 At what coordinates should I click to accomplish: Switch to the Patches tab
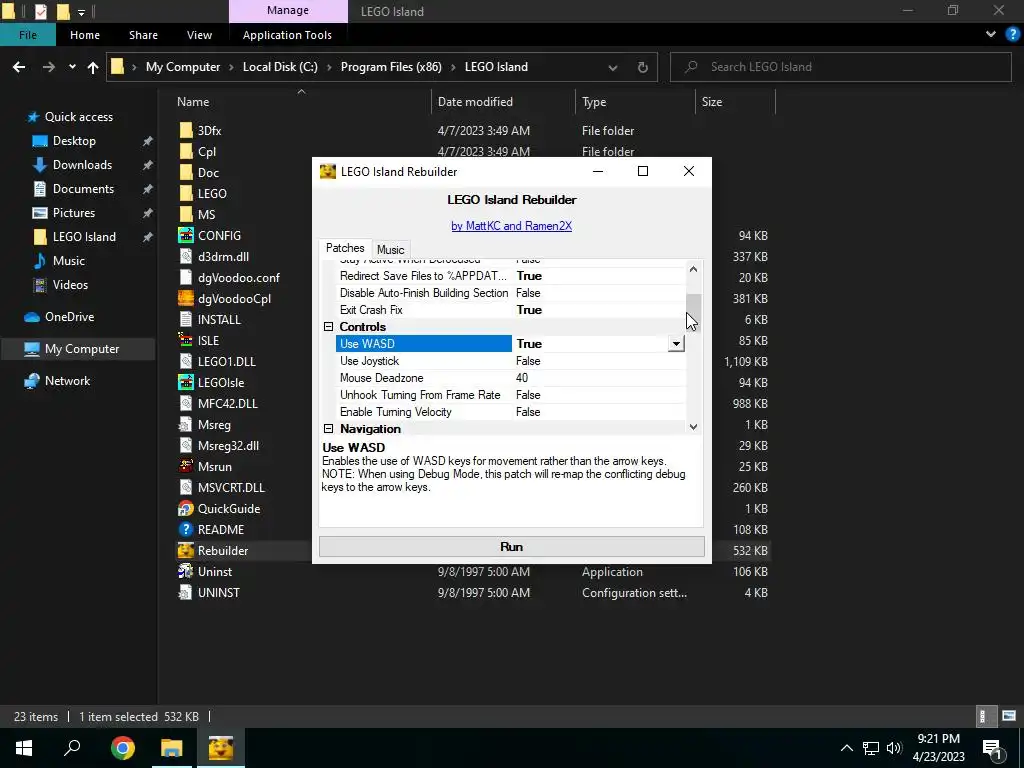tap(345, 248)
